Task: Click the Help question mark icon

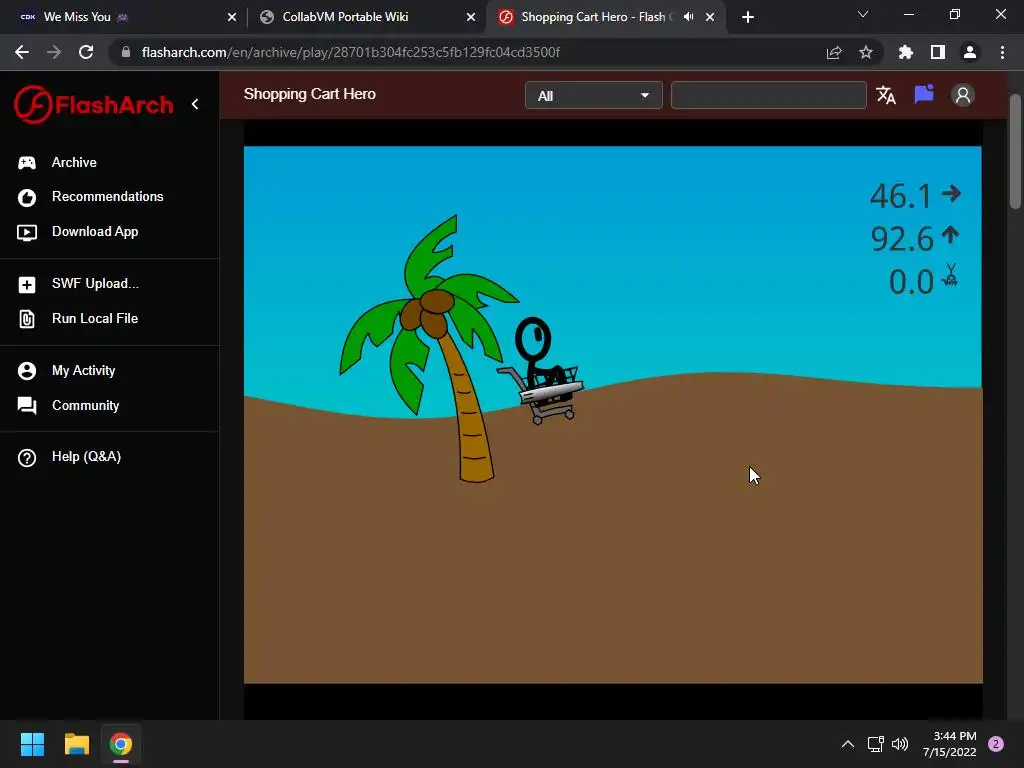Action: coord(27,458)
